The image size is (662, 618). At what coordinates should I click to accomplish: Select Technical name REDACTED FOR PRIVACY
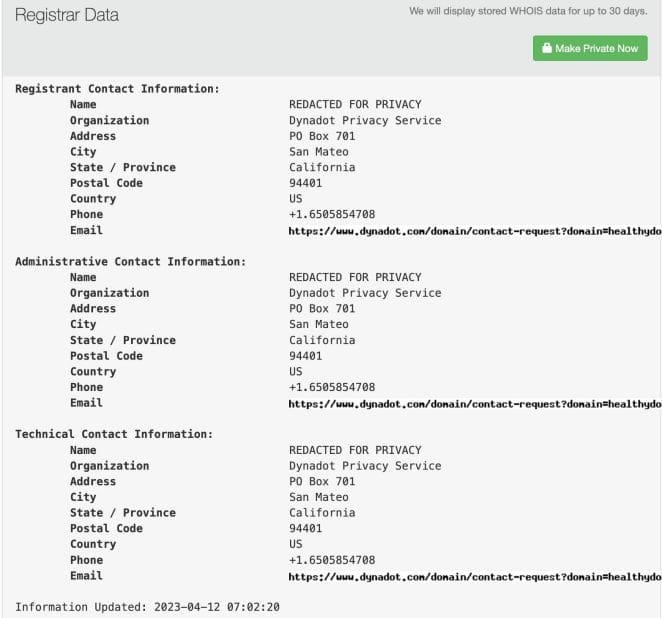click(355, 450)
